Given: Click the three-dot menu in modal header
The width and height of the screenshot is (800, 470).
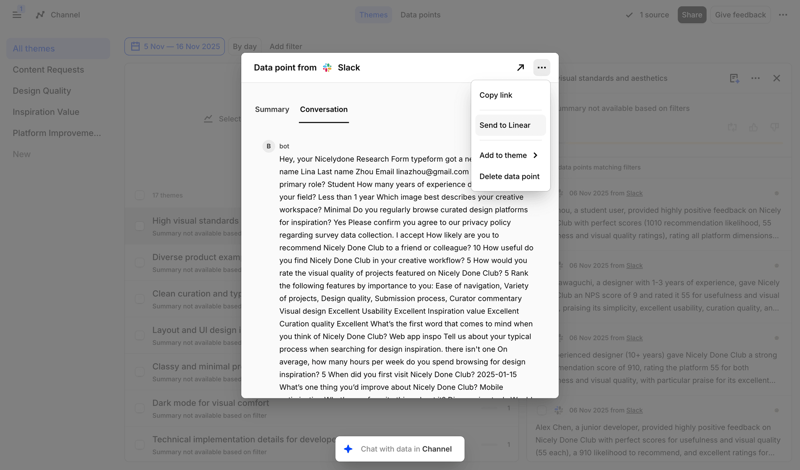Looking at the screenshot, I should [x=541, y=68].
